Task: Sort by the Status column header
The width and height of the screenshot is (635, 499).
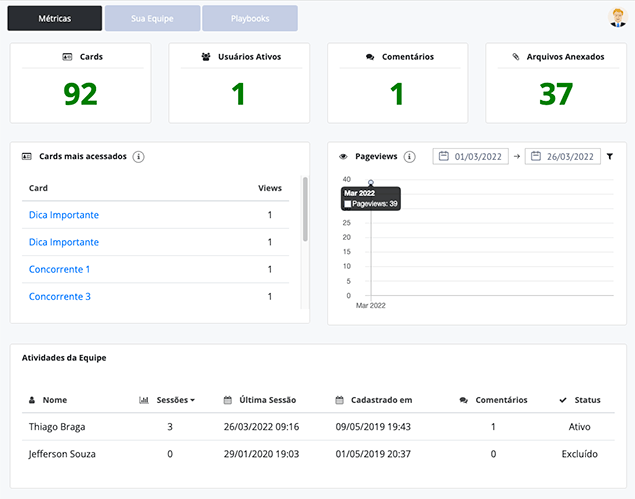Action: [x=587, y=400]
